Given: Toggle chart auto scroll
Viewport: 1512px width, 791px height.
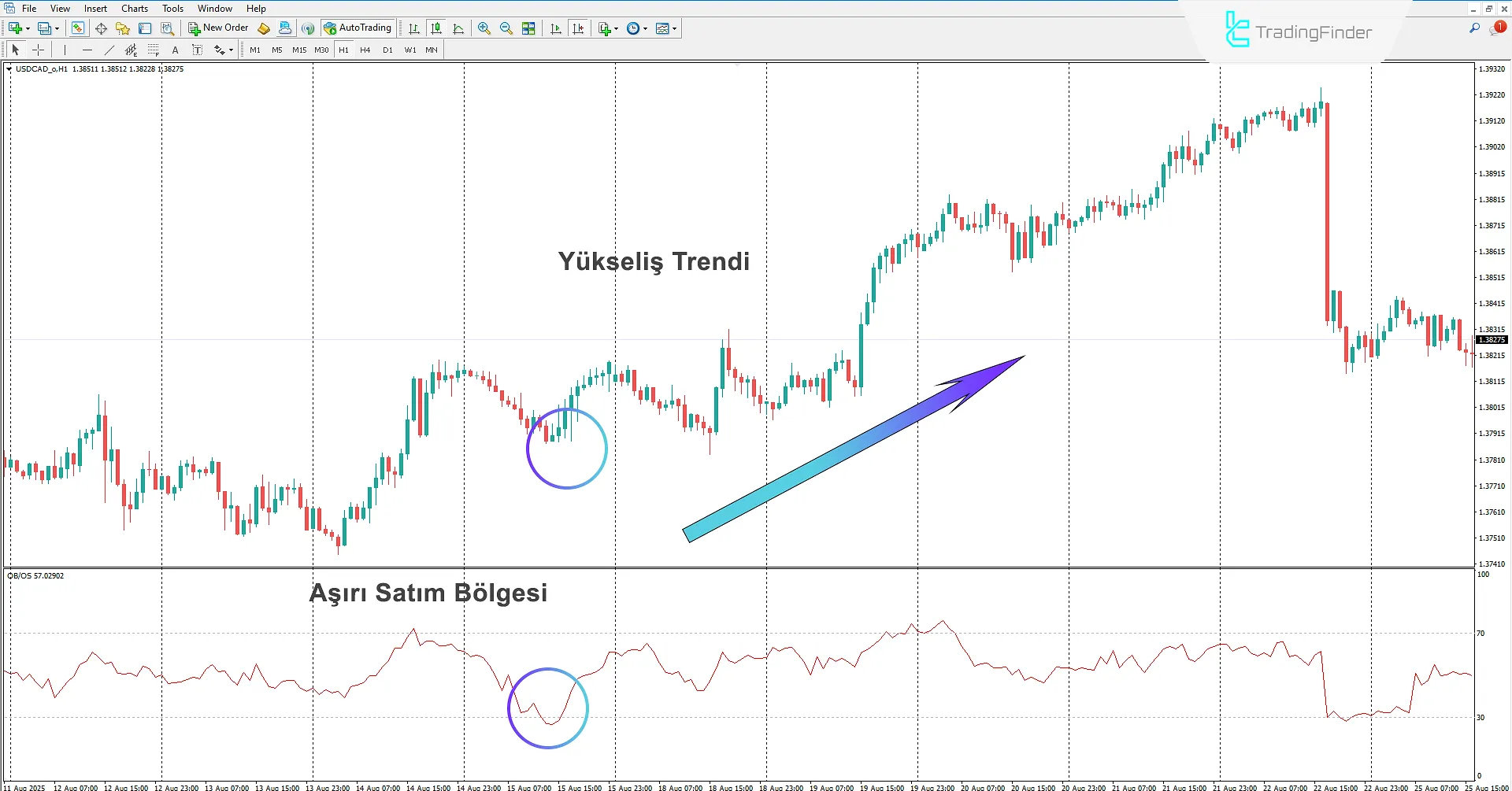Looking at the screenshot, I should pos(555,28).
